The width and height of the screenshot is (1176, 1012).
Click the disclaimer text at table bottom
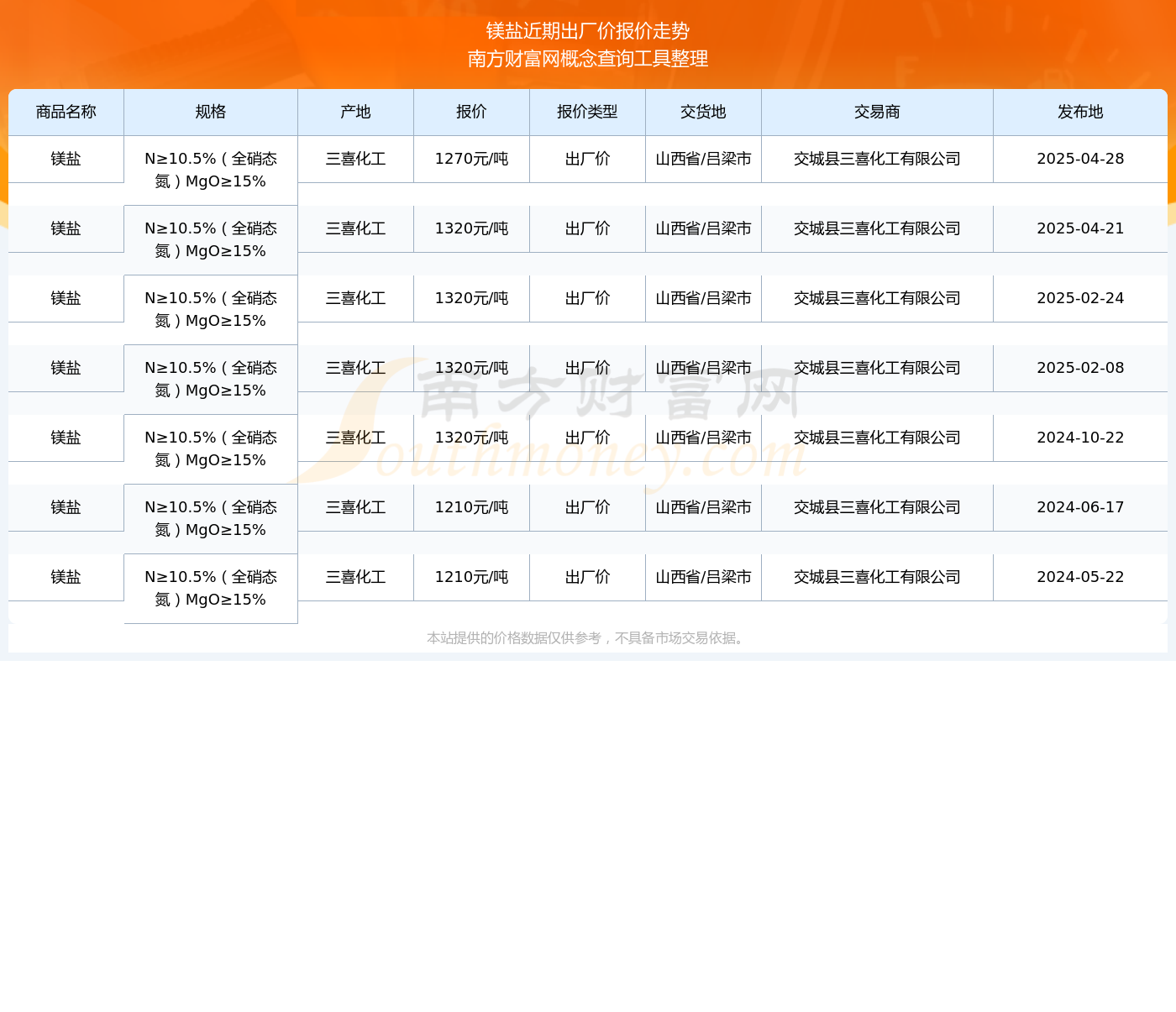pos(588,638)
